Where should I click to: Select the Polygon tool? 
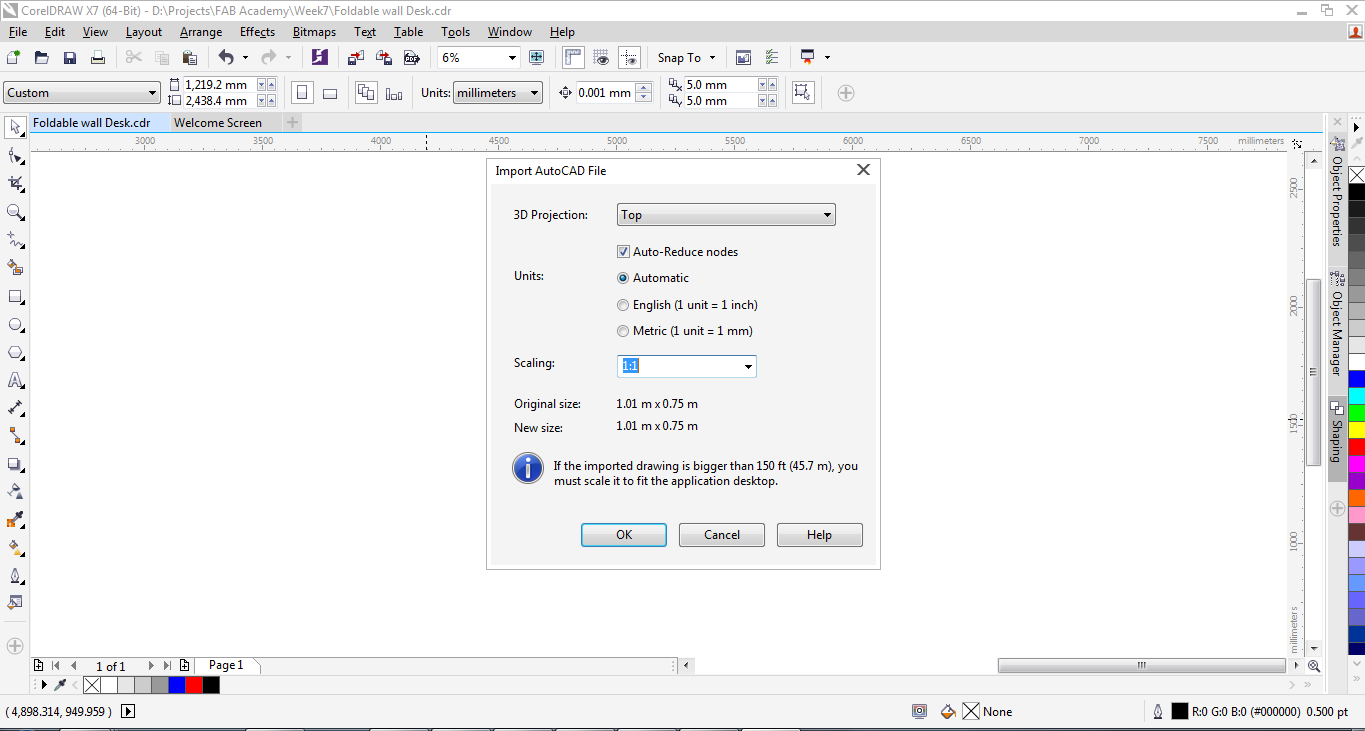pos(15,353)
